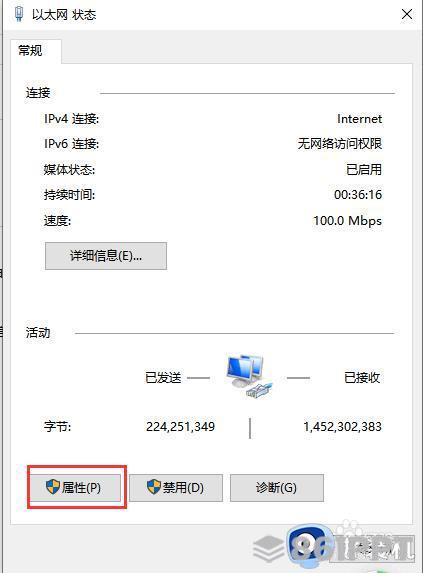Click the 已发送 label
Image resolution: width=423 pixels, height=573 pixels.
click(163, 377)
